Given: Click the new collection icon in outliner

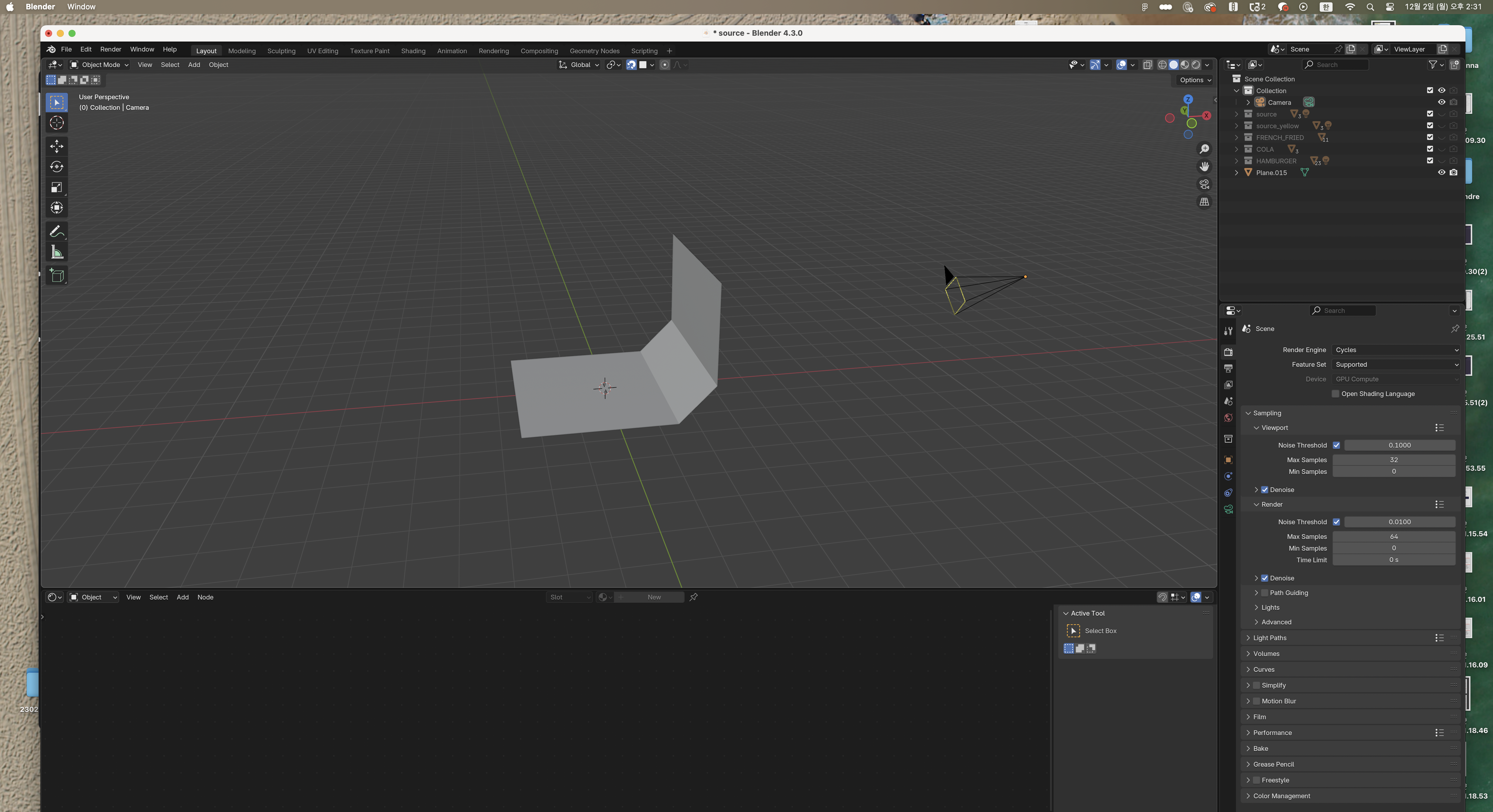Looking at the screenshot, I should 1454,65.
